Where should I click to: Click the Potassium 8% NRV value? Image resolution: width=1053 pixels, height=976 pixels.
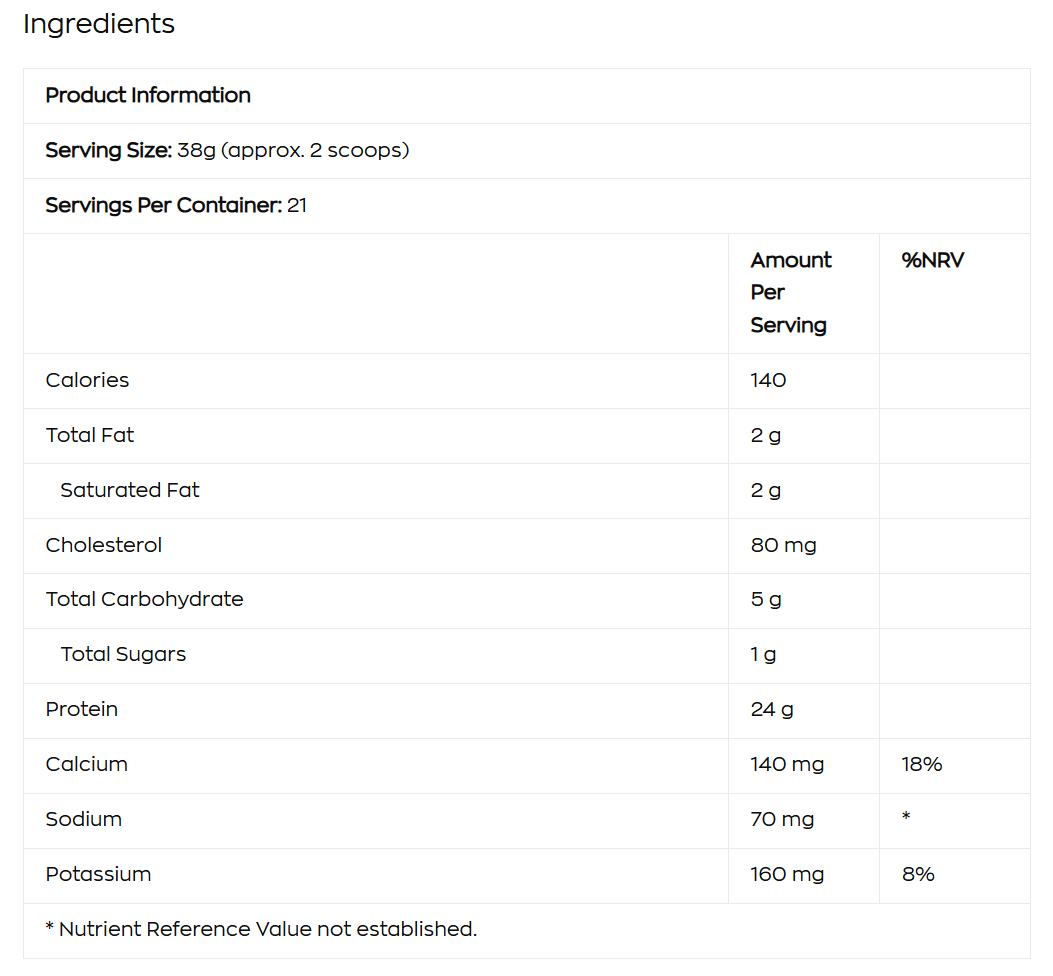(x=917, y=874)
